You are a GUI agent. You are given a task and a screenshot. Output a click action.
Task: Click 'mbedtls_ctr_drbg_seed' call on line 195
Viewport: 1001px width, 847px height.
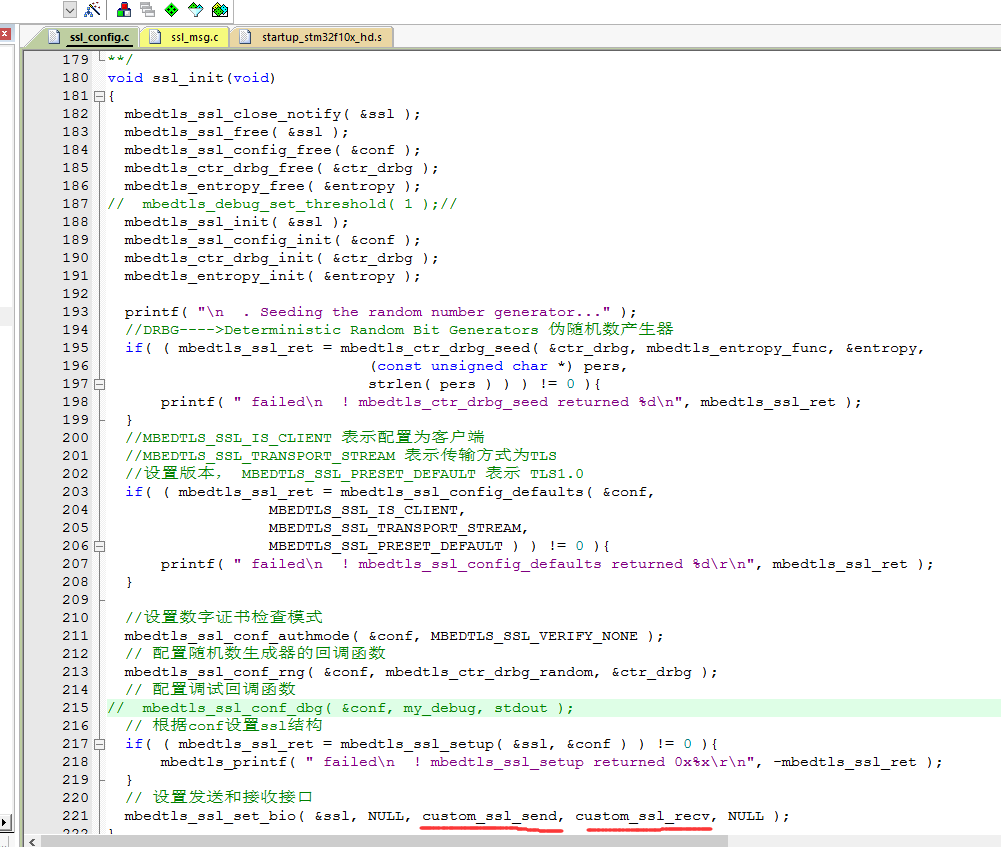[435, 348]
